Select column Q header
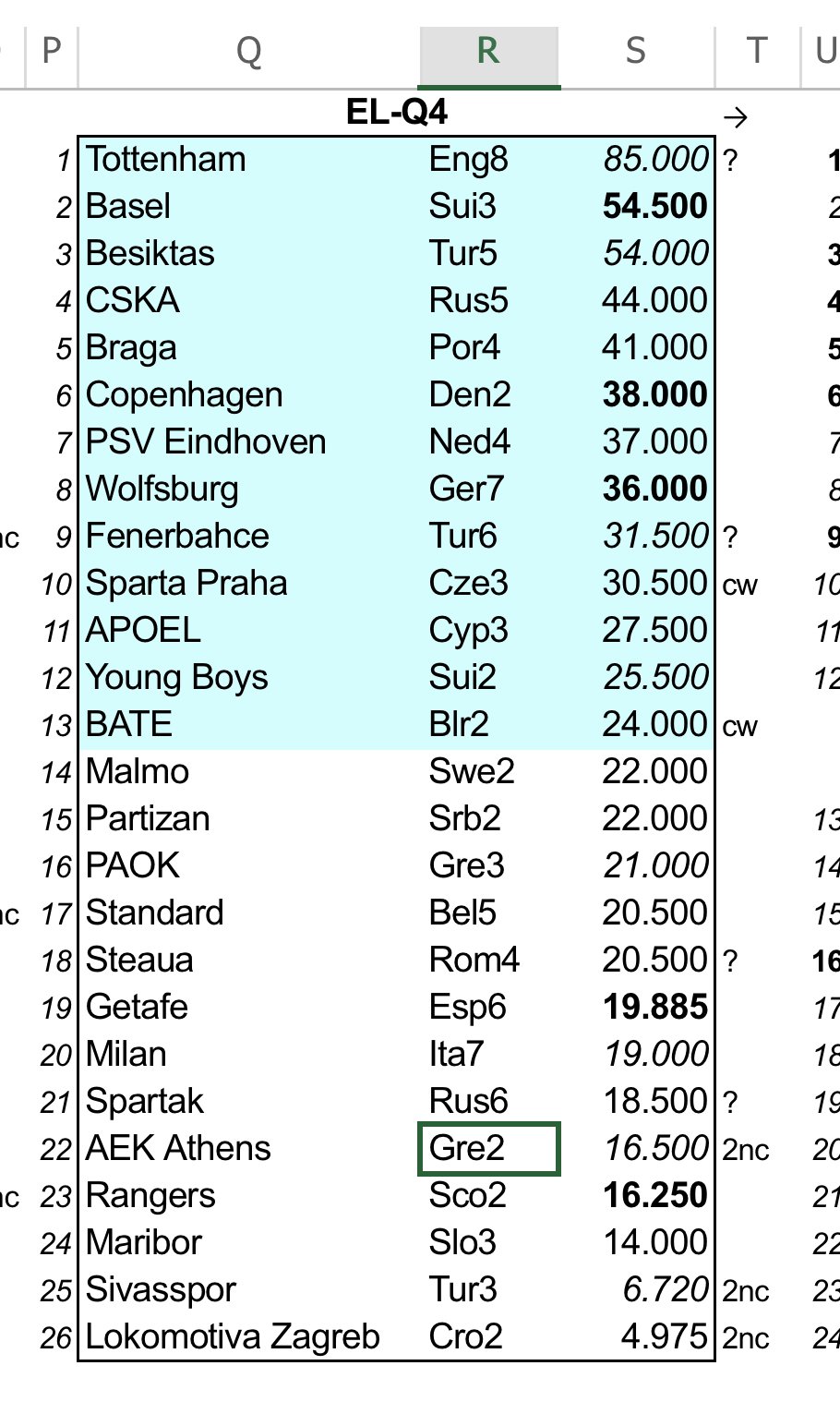The height and width of the screenshot is (1414, 840). (249, 54)
